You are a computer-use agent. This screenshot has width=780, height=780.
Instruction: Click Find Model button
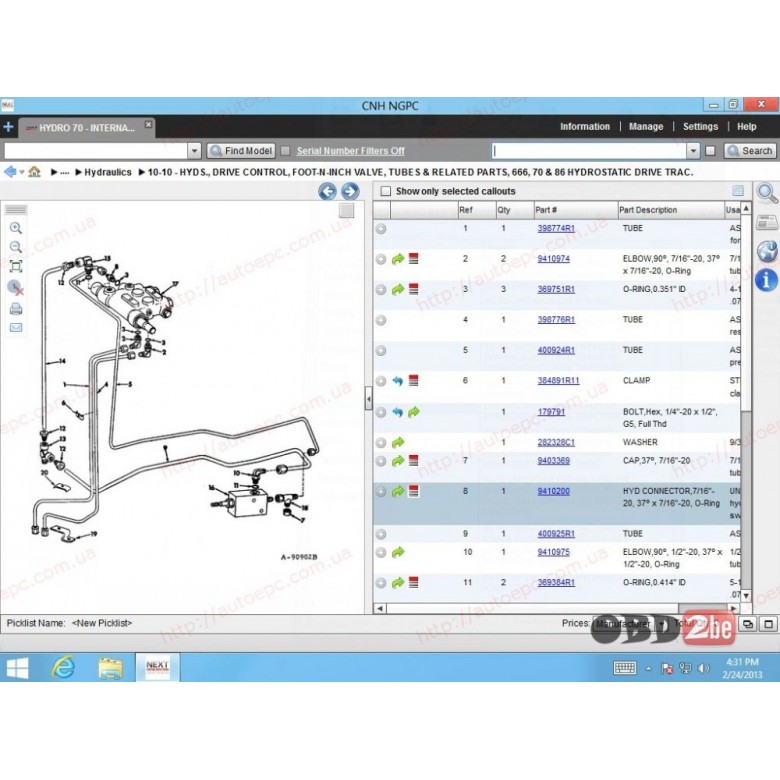[241, 151]
